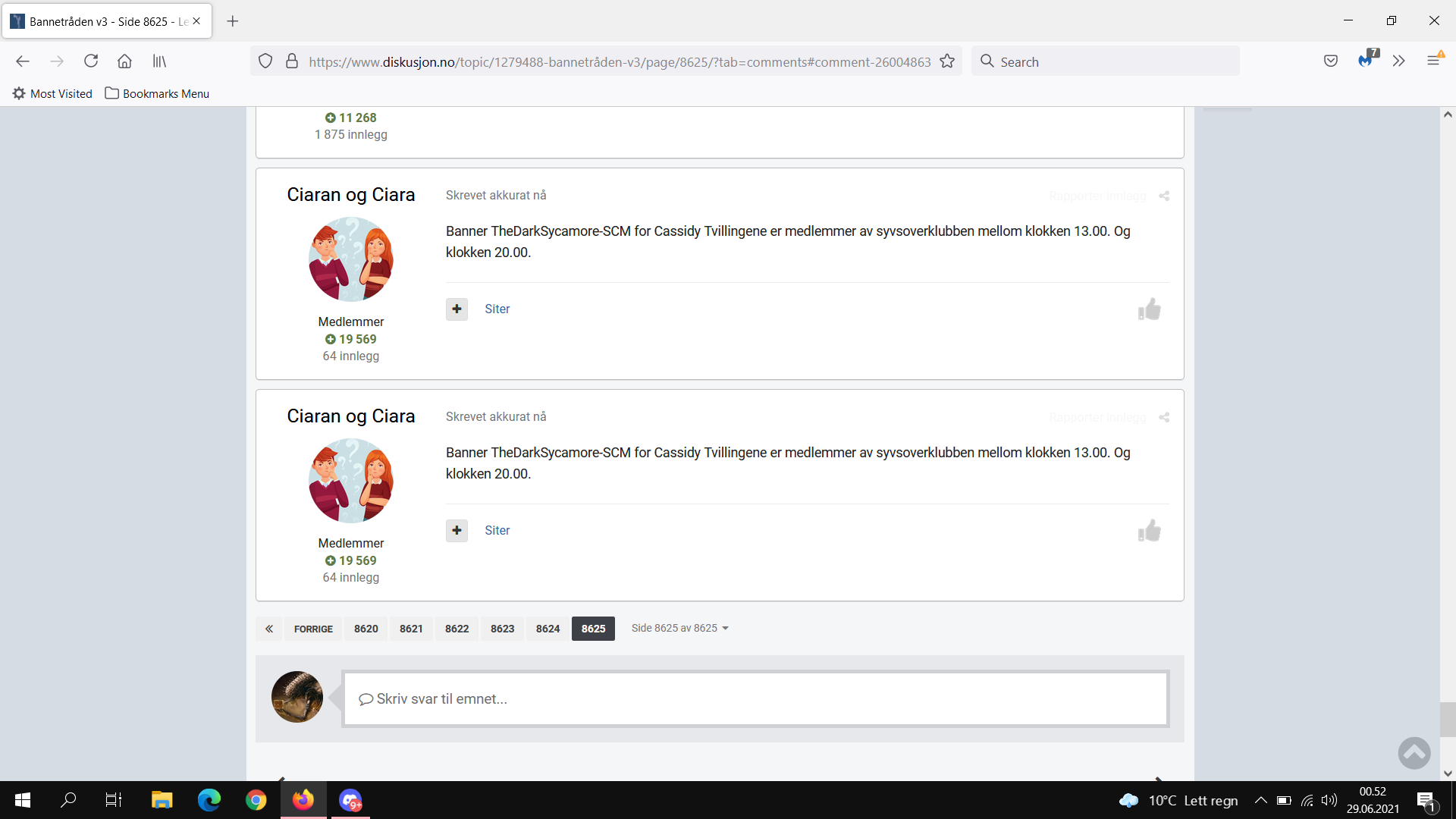Image resolution: width=1456 pixels, height=819 pixels.
Task: Click the tracking protection shield icon
Action: 265,61
